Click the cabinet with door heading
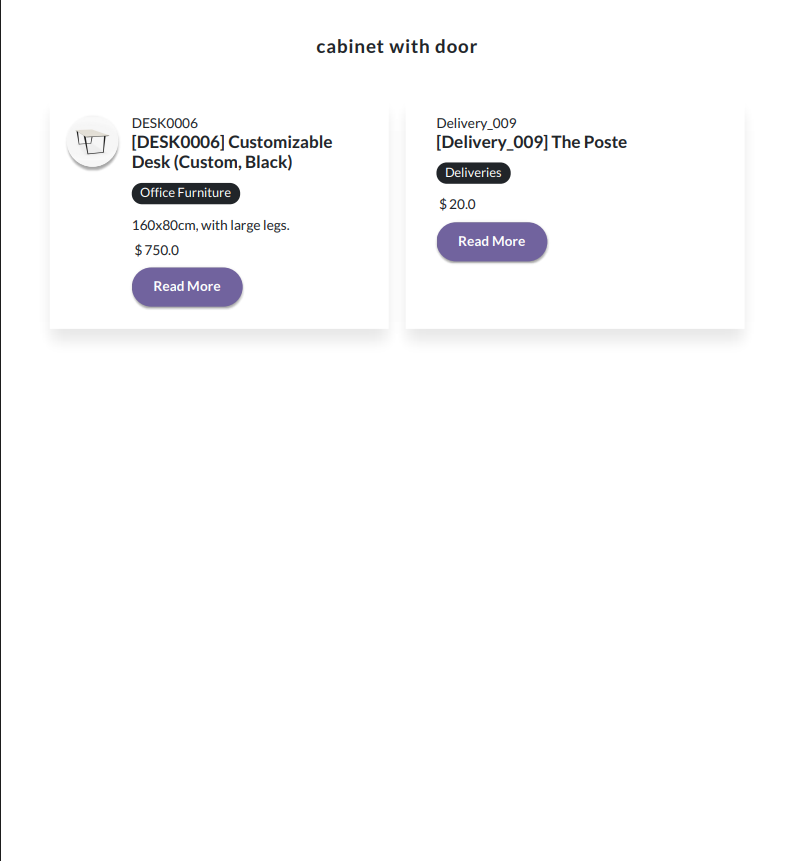Viewport: 792px width, 861px height. 397,47
